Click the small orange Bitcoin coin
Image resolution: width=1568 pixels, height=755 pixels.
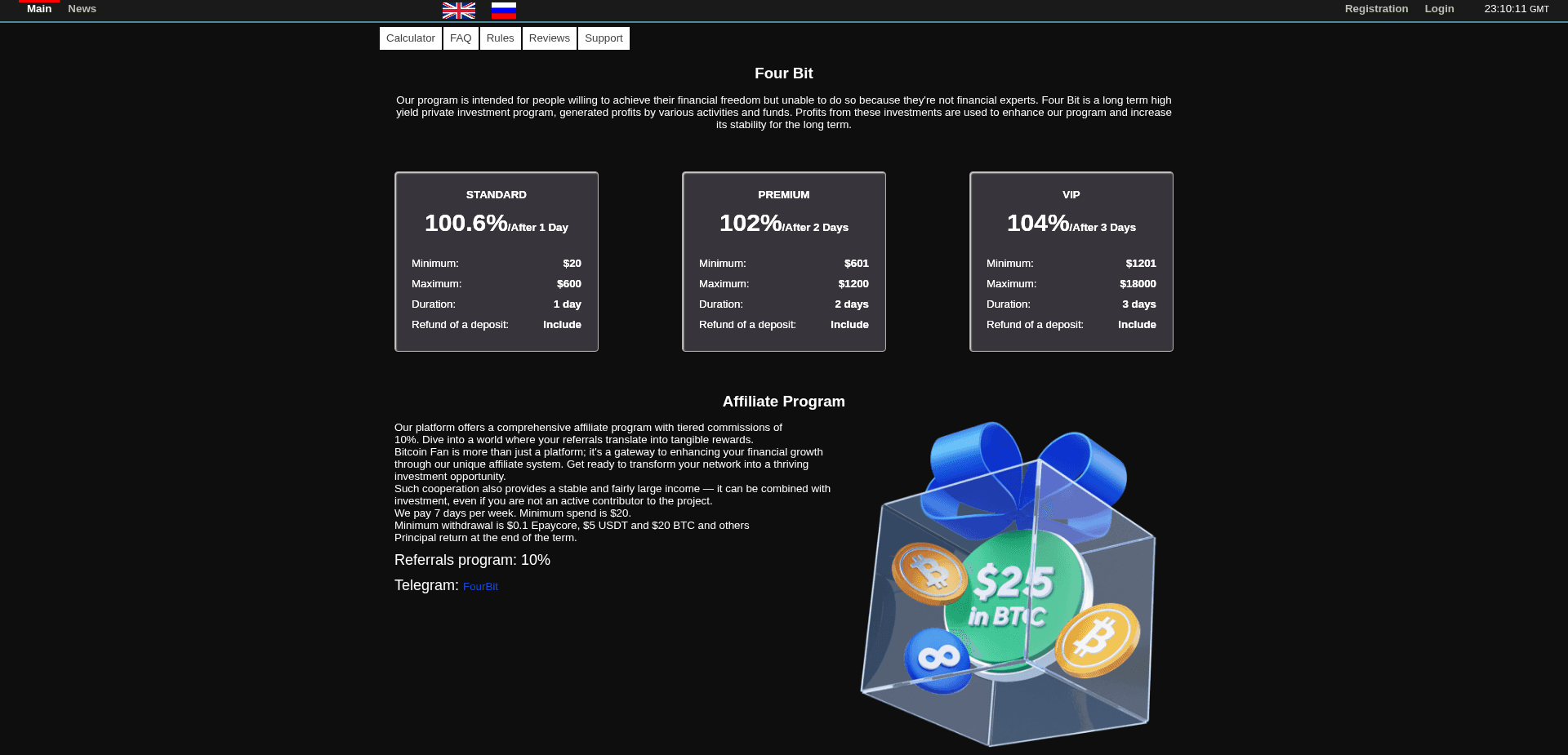(x=929, y=573)
